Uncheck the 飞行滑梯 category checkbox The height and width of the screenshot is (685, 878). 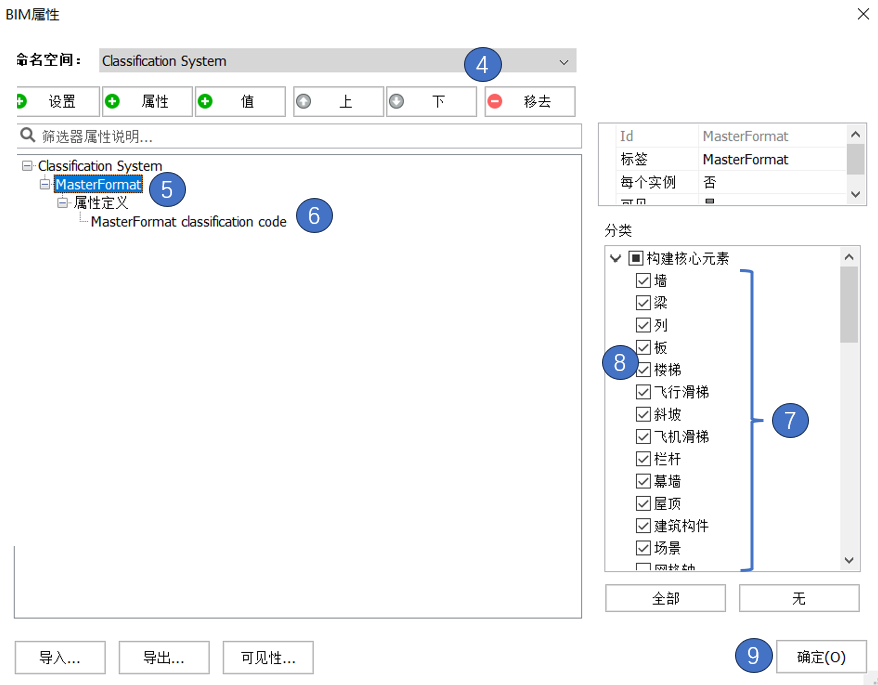(643, 392)
